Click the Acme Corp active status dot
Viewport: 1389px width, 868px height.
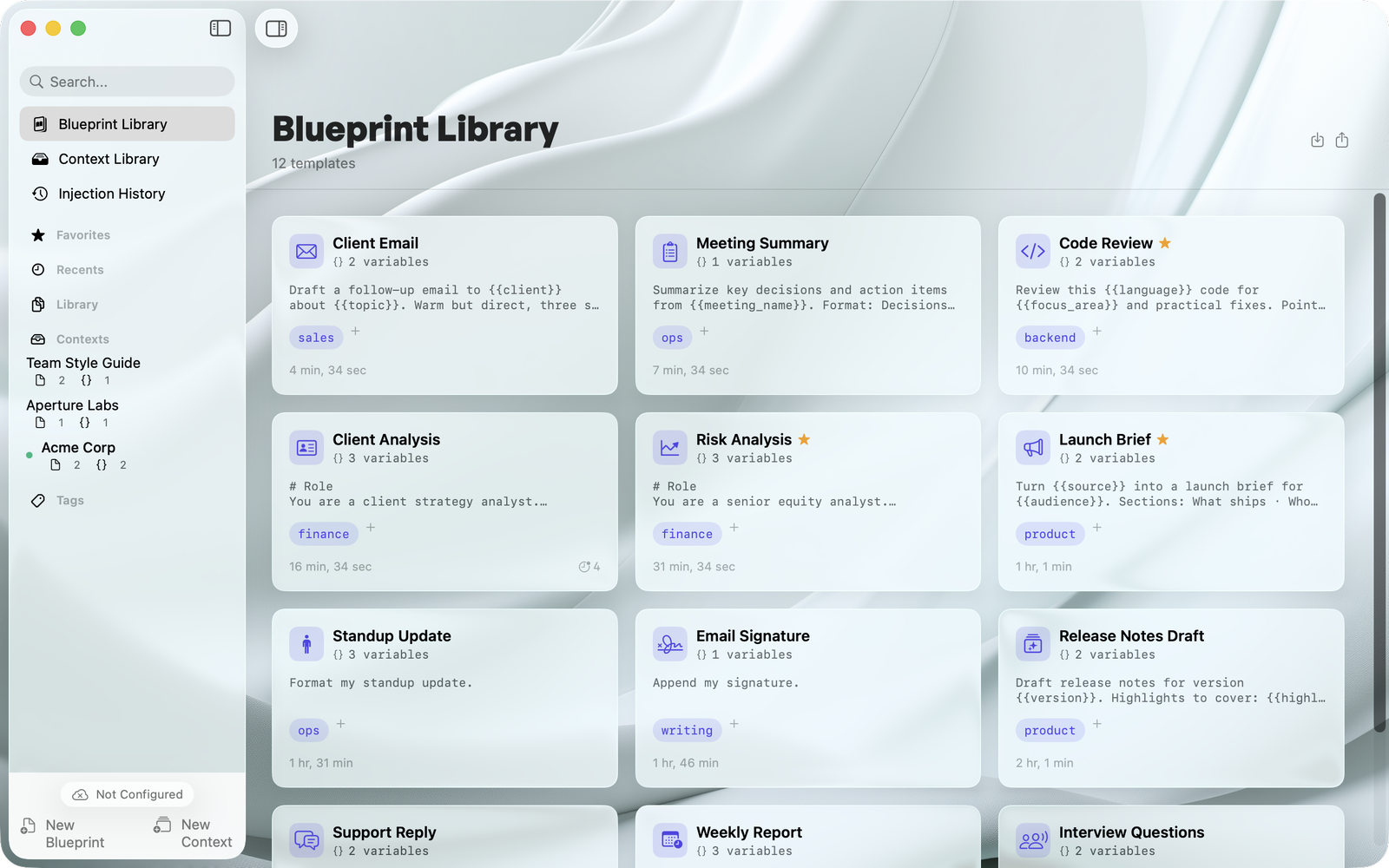tap(30, 454)
